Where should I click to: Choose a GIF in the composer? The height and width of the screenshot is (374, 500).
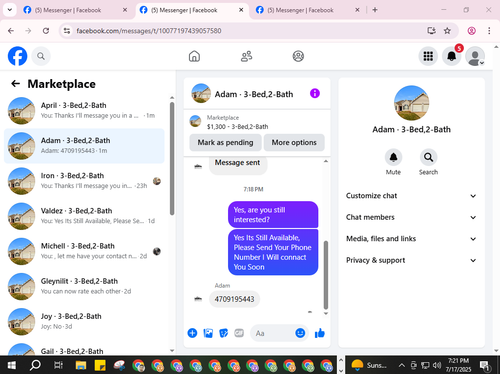tap(239, 333)
